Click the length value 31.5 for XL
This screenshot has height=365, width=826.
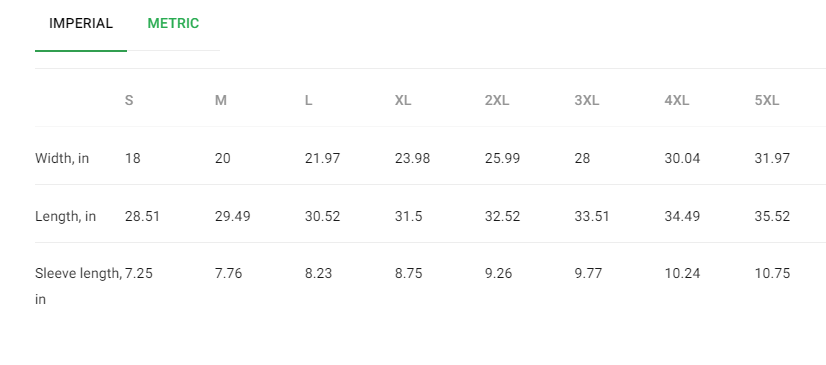click(x=409, y=216)
